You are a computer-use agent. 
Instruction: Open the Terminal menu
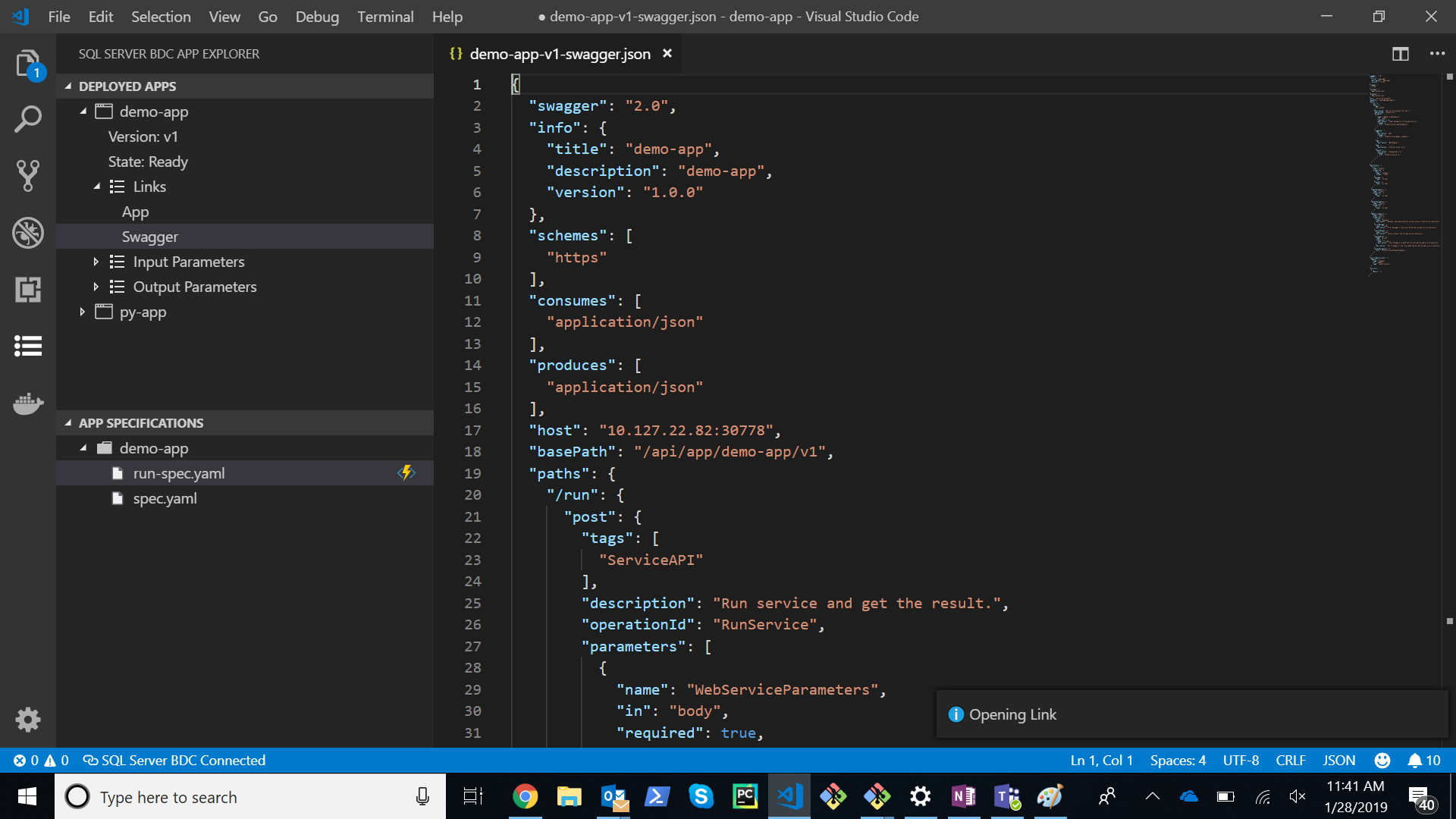point(384,17)
